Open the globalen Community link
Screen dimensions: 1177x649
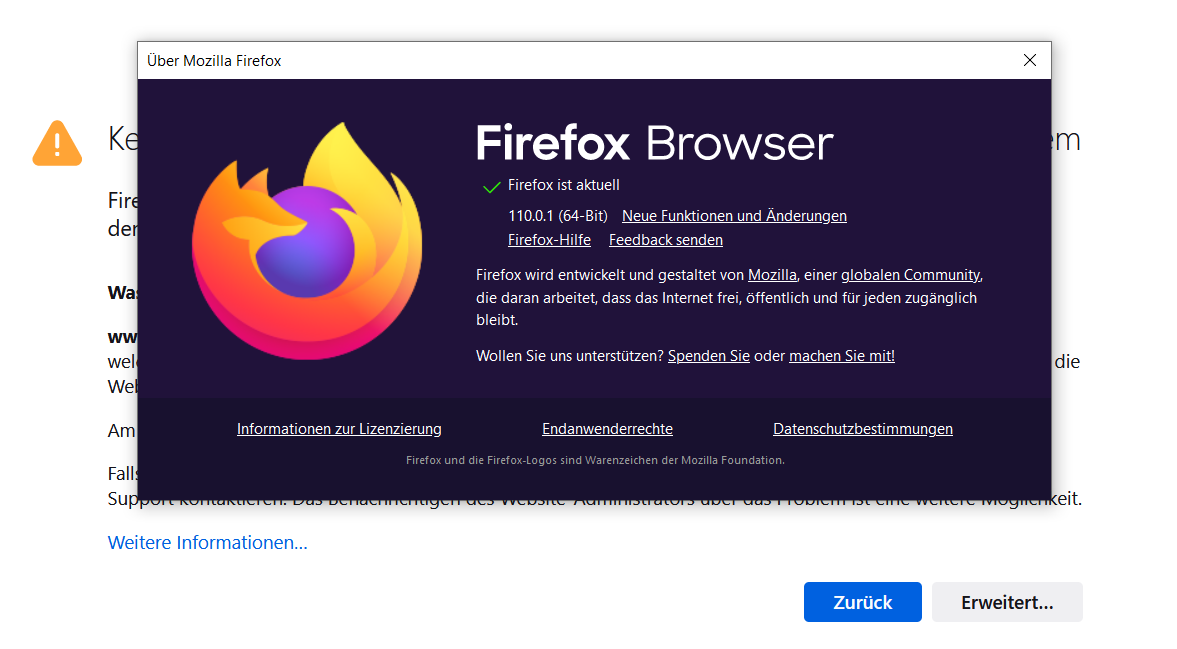pos(911,275)
